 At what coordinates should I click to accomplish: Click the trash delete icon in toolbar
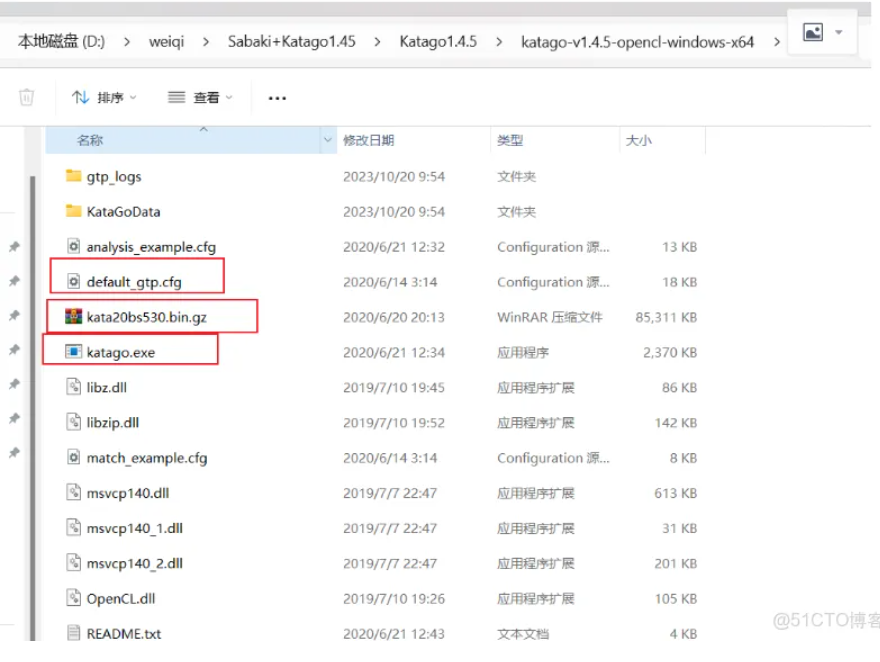(26, 98)
